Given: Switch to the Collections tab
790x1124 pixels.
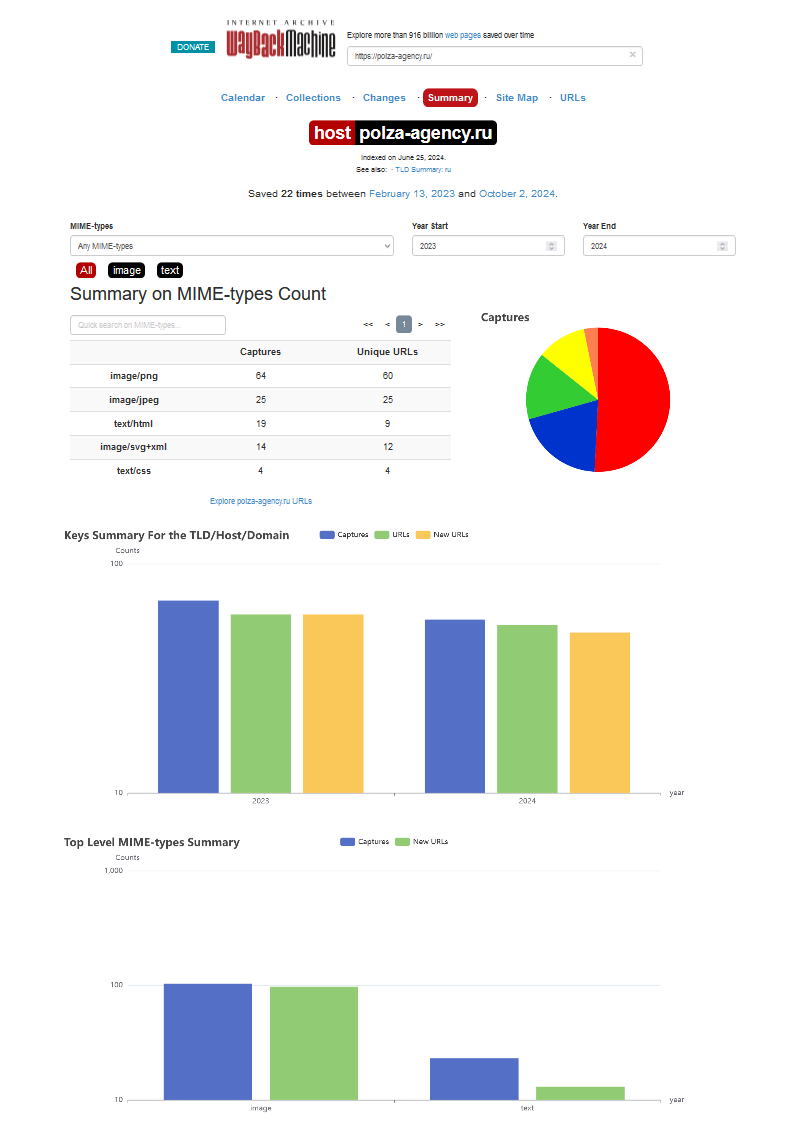Looking at the screenshot, I should [x=313, y=97].
